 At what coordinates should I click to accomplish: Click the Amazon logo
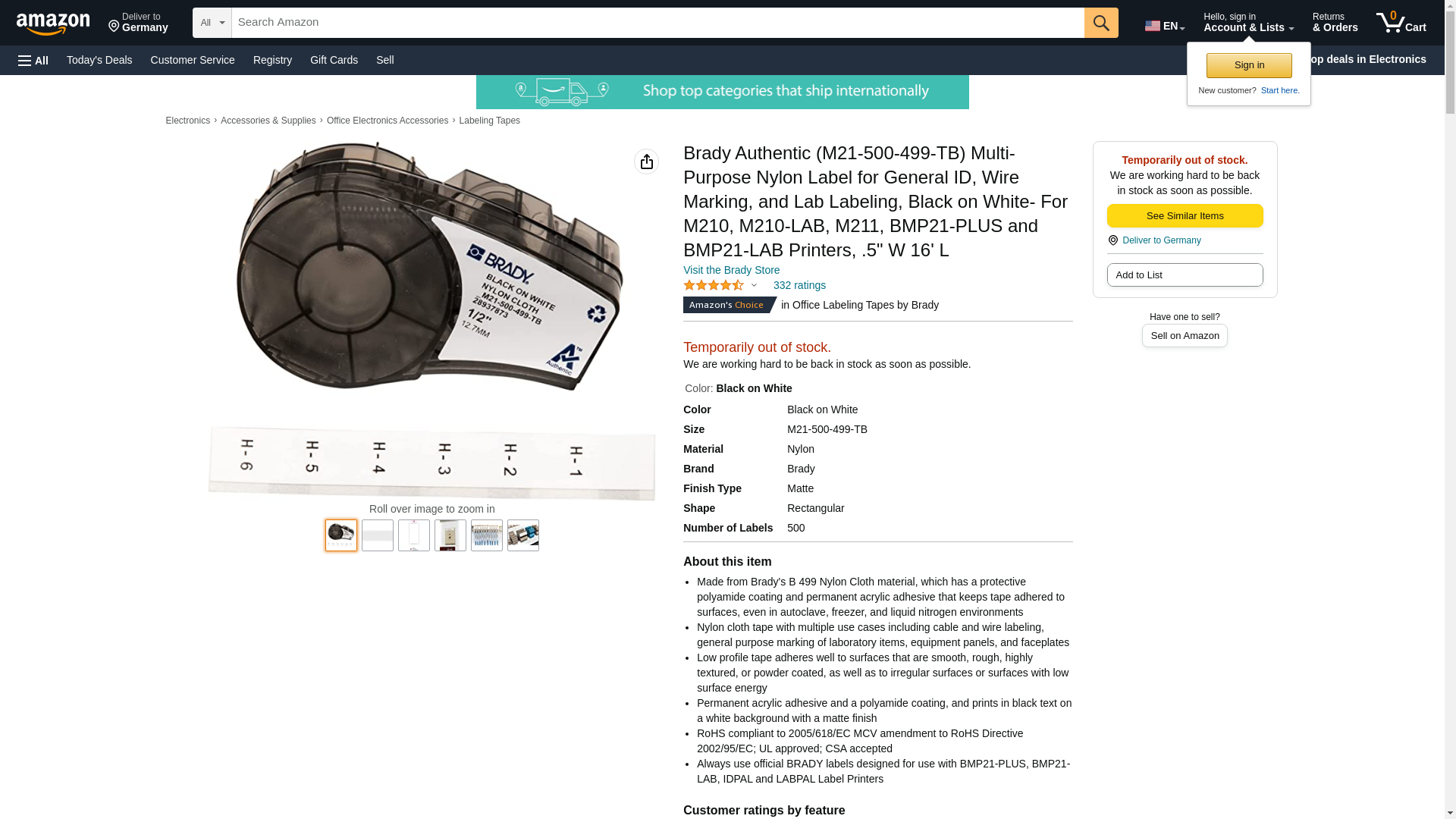tap(53, 24)
